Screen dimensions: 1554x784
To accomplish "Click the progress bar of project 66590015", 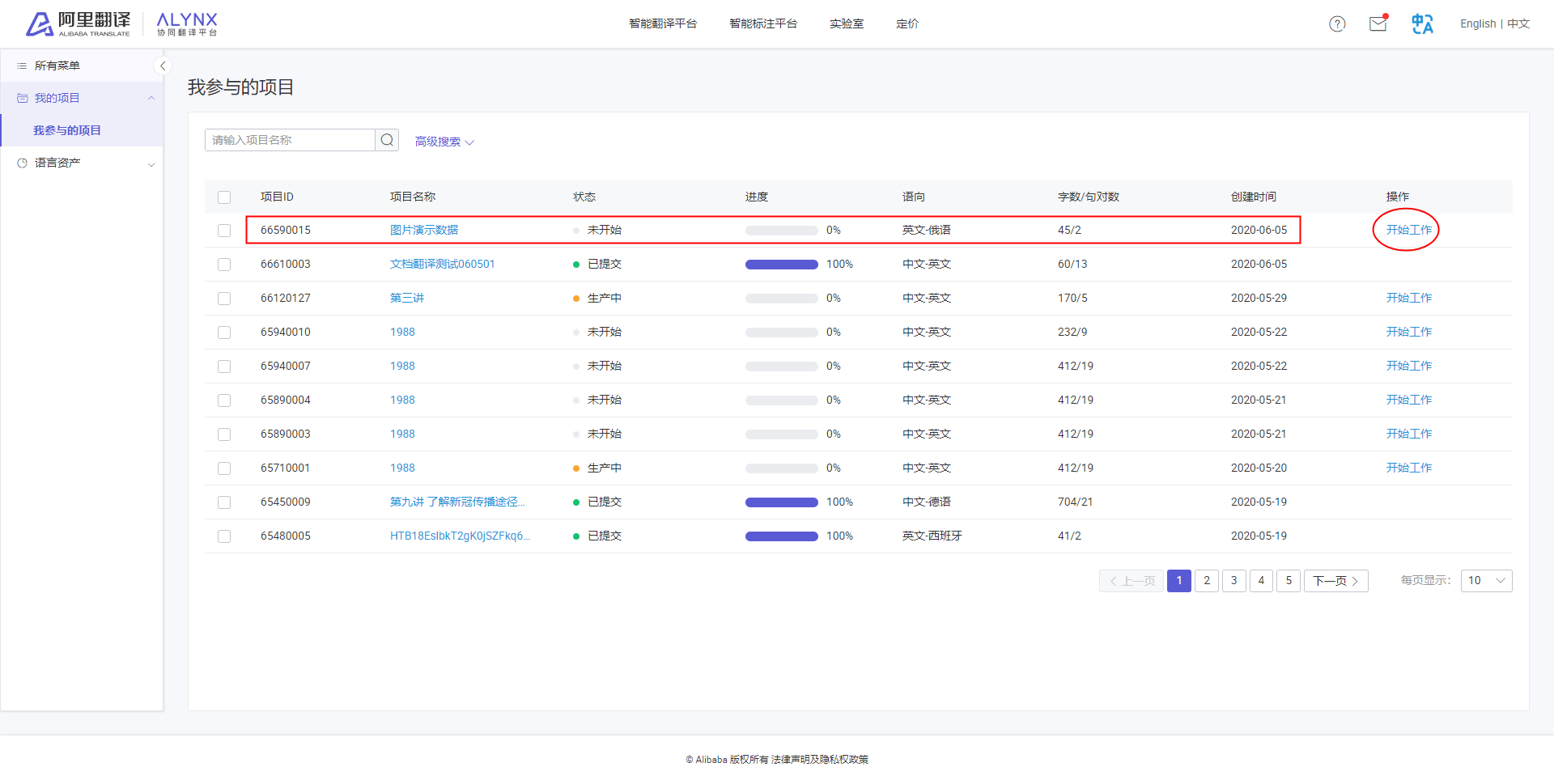I will tap(781, 231).
